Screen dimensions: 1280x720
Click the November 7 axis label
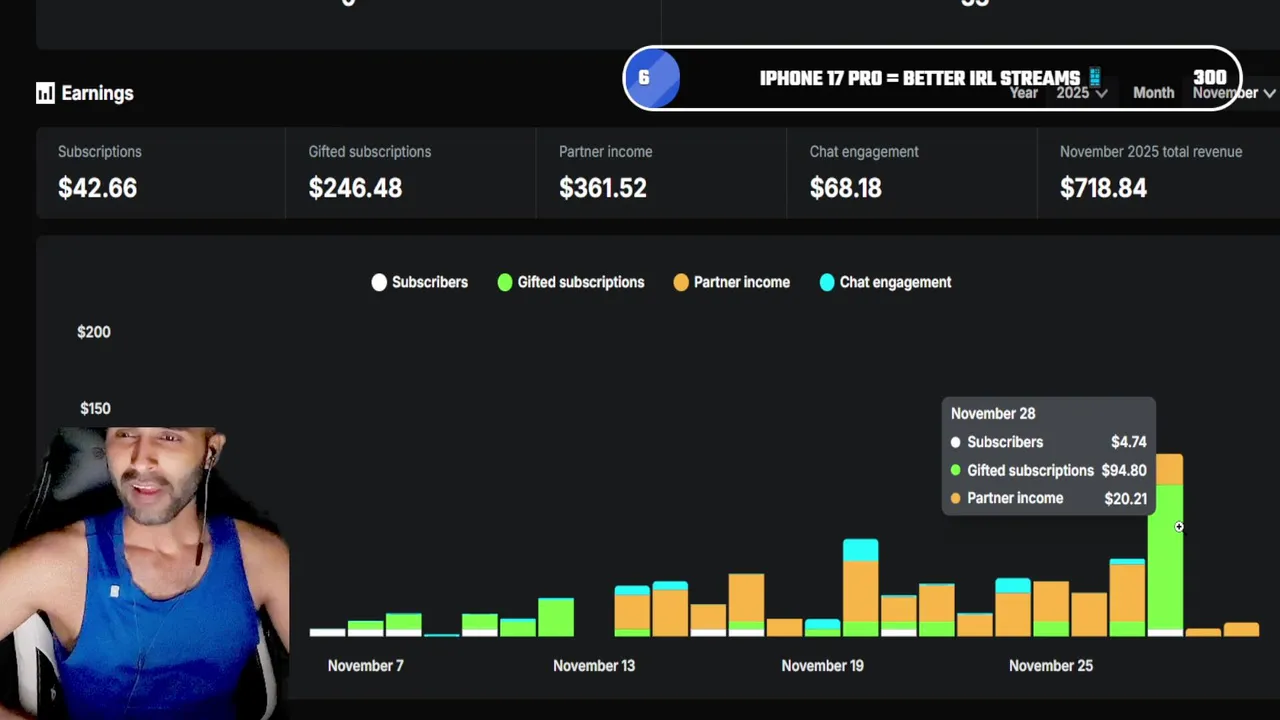click(x=366, y=666)
